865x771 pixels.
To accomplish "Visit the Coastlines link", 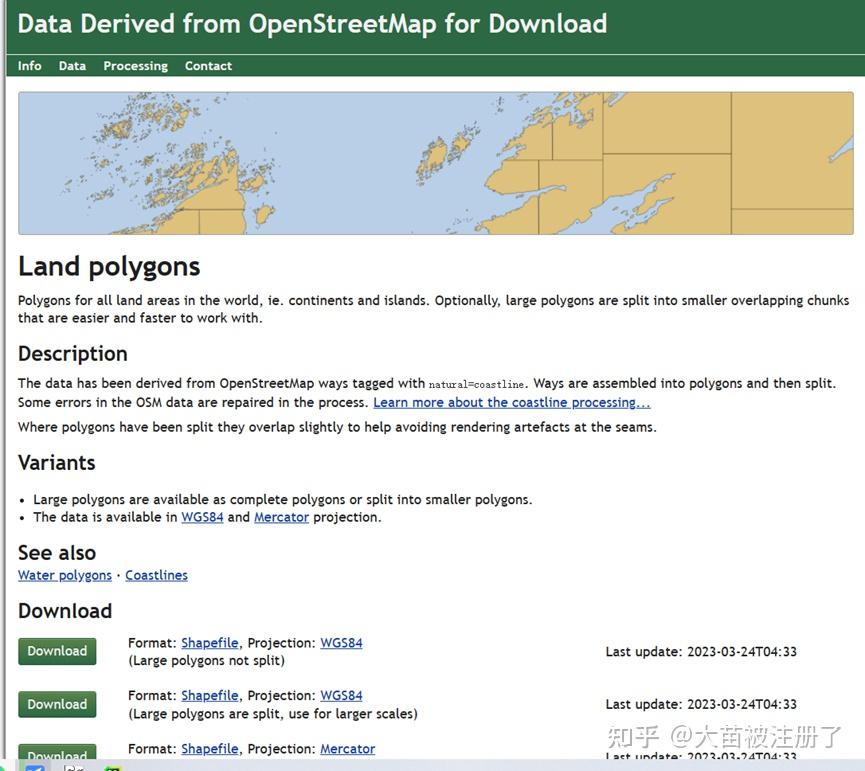I will point(156,575).
